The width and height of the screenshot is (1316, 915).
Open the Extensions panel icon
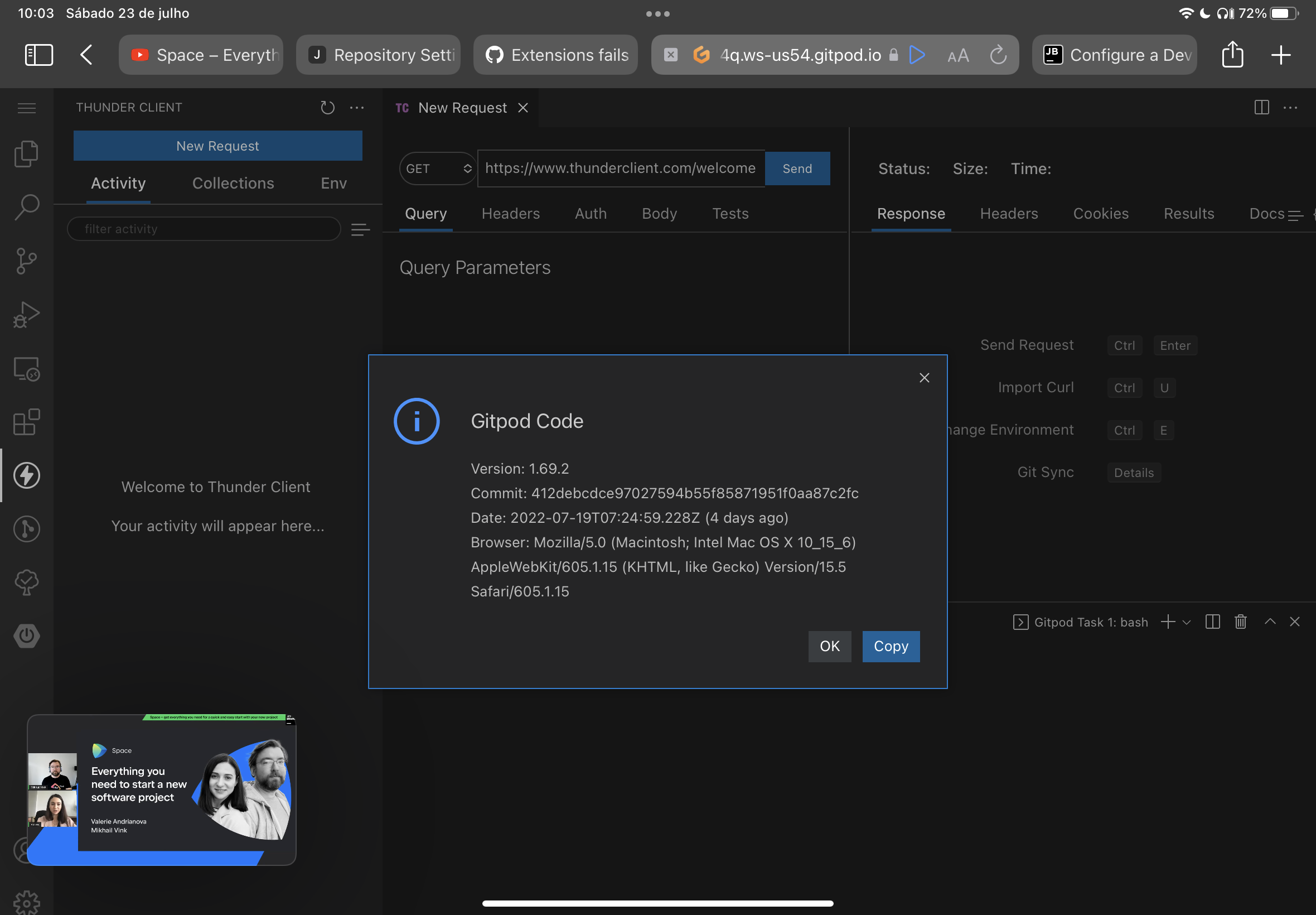pos(26,422)
